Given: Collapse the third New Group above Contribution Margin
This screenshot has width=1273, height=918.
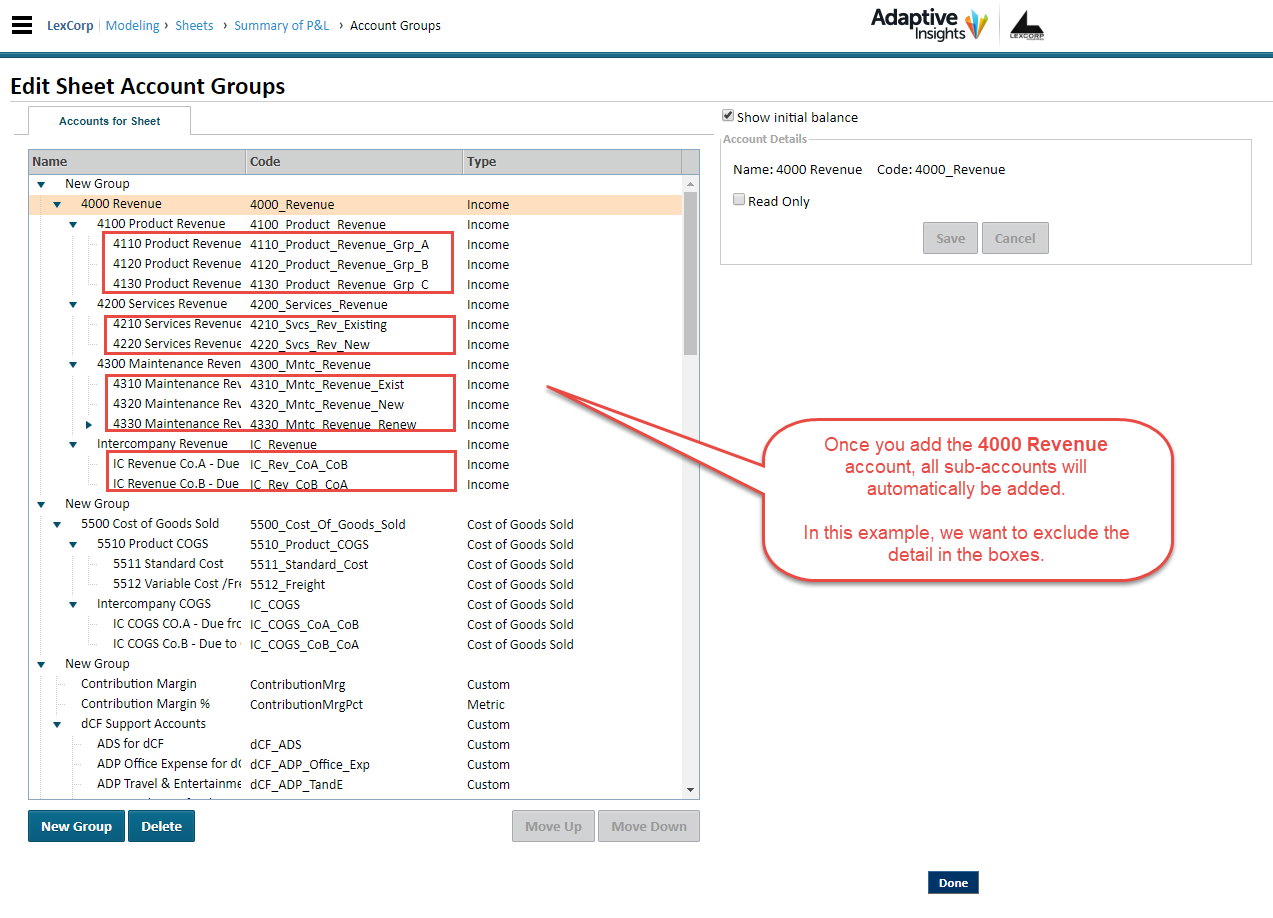Looking at the screenshot, I should pyautogui.click(x=41, y=664).
